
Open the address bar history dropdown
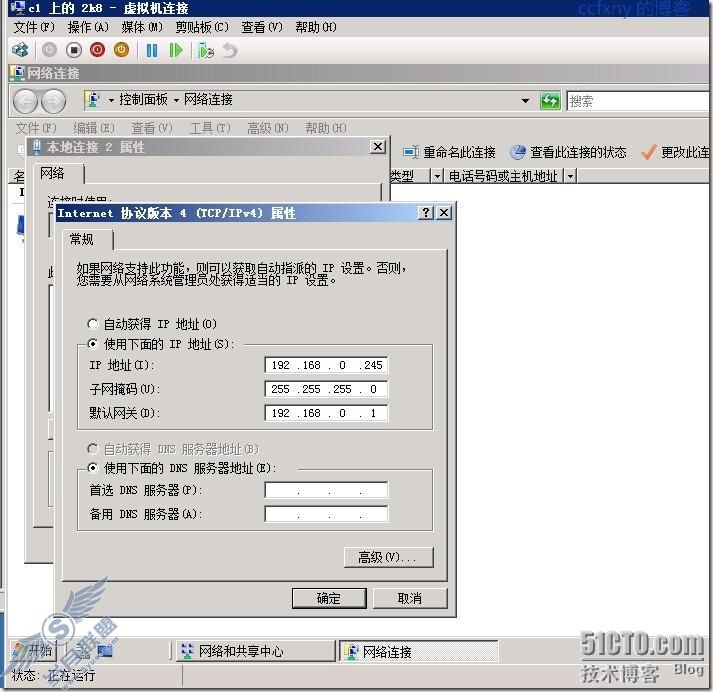525,100
